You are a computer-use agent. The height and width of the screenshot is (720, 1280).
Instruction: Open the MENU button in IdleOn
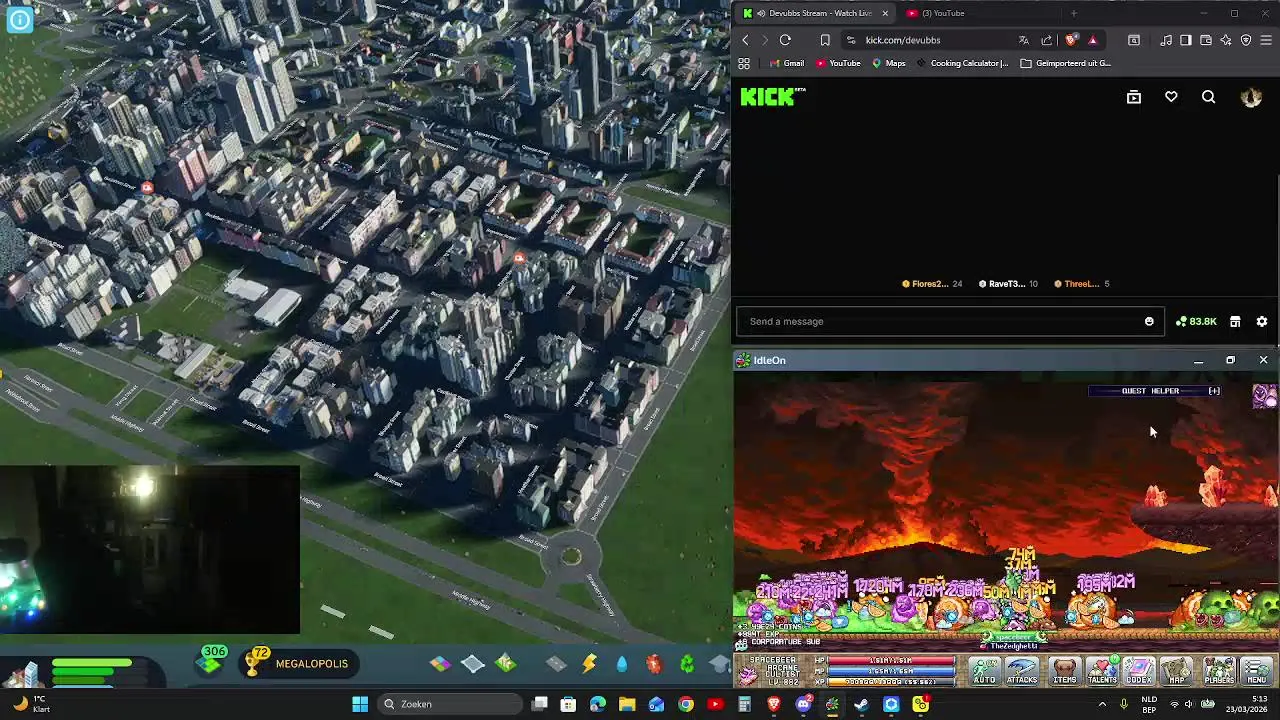tap(1257, 672)
